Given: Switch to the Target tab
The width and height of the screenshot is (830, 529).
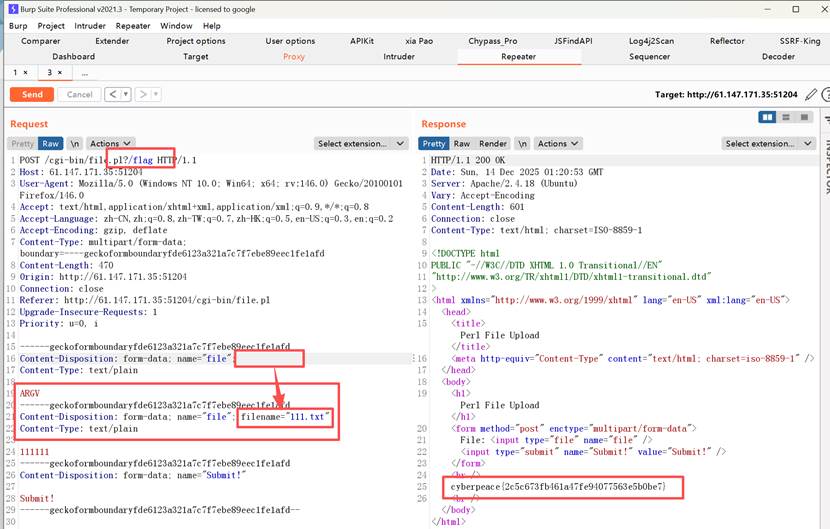Looking at the screenshot, I should (195, 57).
